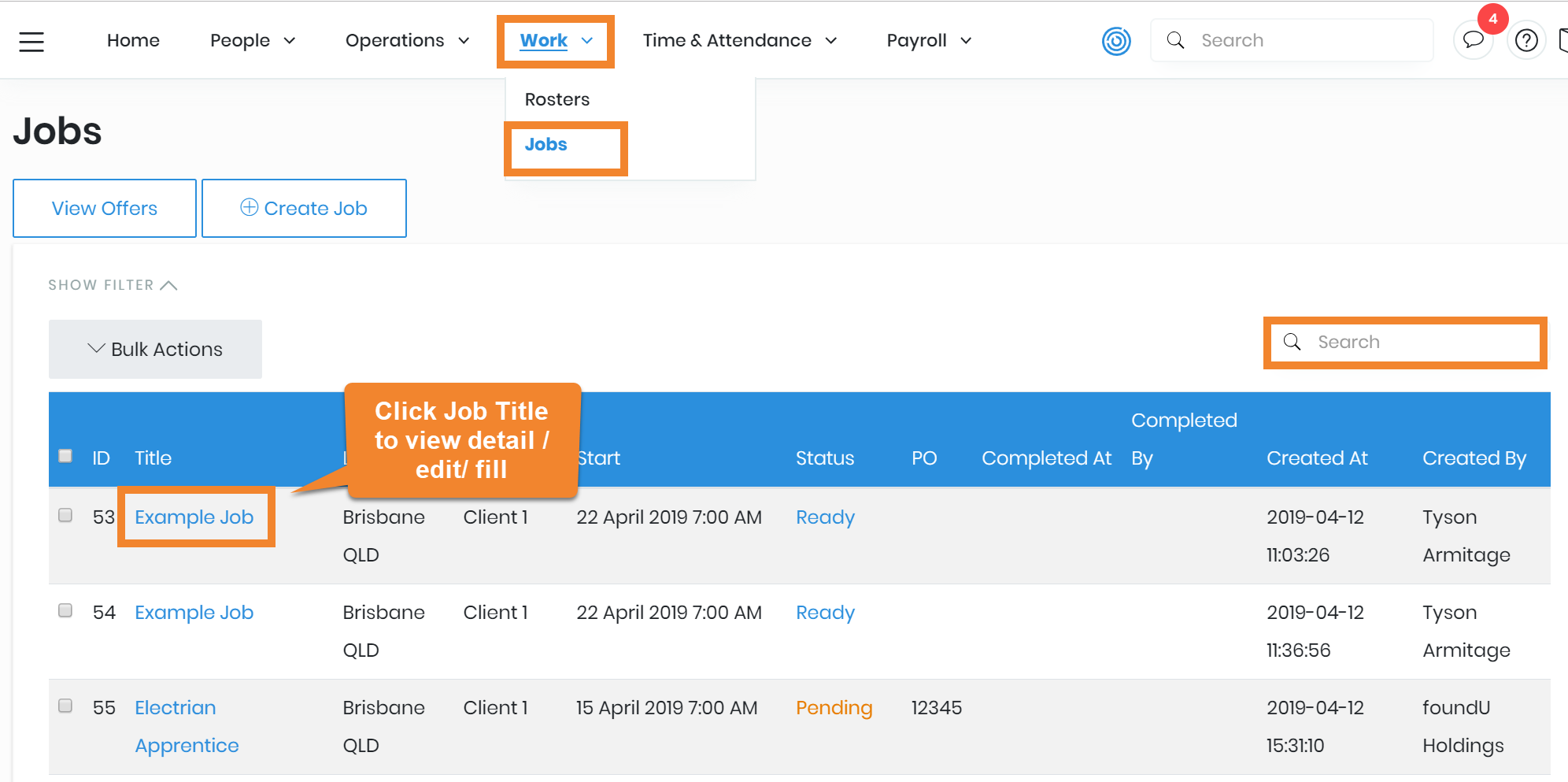Viewport: 1568px width, 782px height.
Task: Tick the checkbox for job 53
Action: (x=65, y=515)
